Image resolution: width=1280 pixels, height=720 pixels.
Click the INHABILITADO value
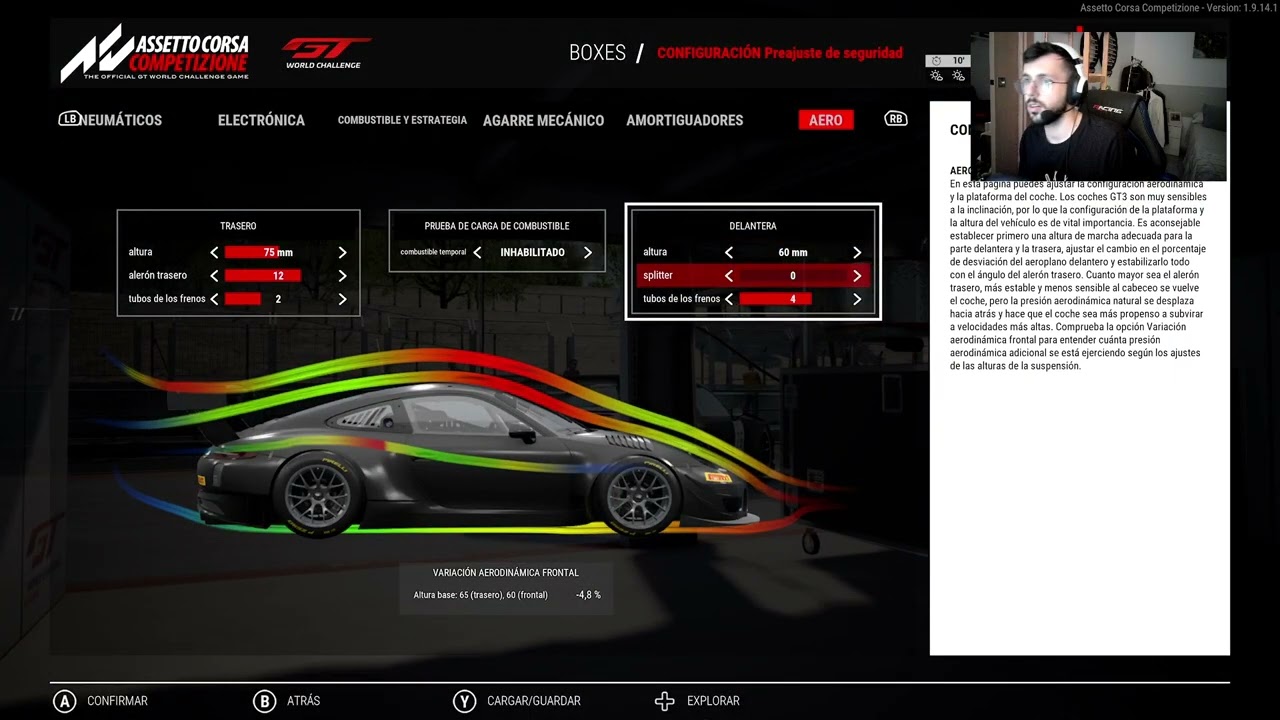[x=532, y=253]
